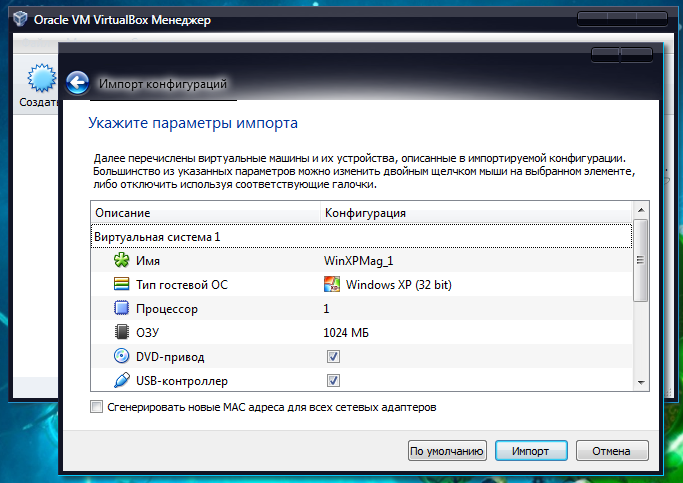Click the Укажите параметры импорта heading
The height and width of the screenshot is (483, 683).
[x=193, y=123]
